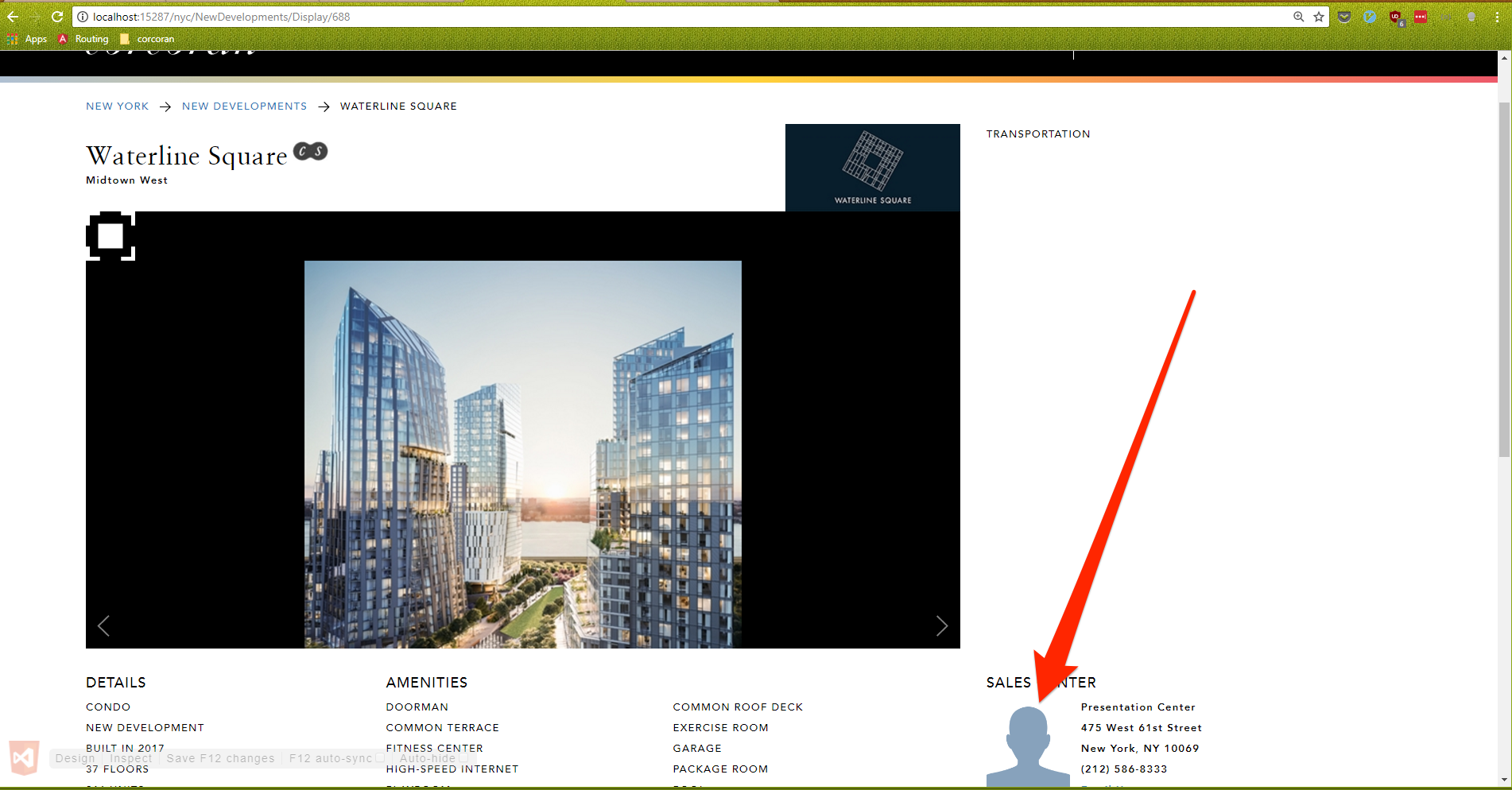The width and height of the screenshot is (1512, 790).
Task: Go back using the browser back arrow
Action: pyautogui.click(x=13, y=17)
